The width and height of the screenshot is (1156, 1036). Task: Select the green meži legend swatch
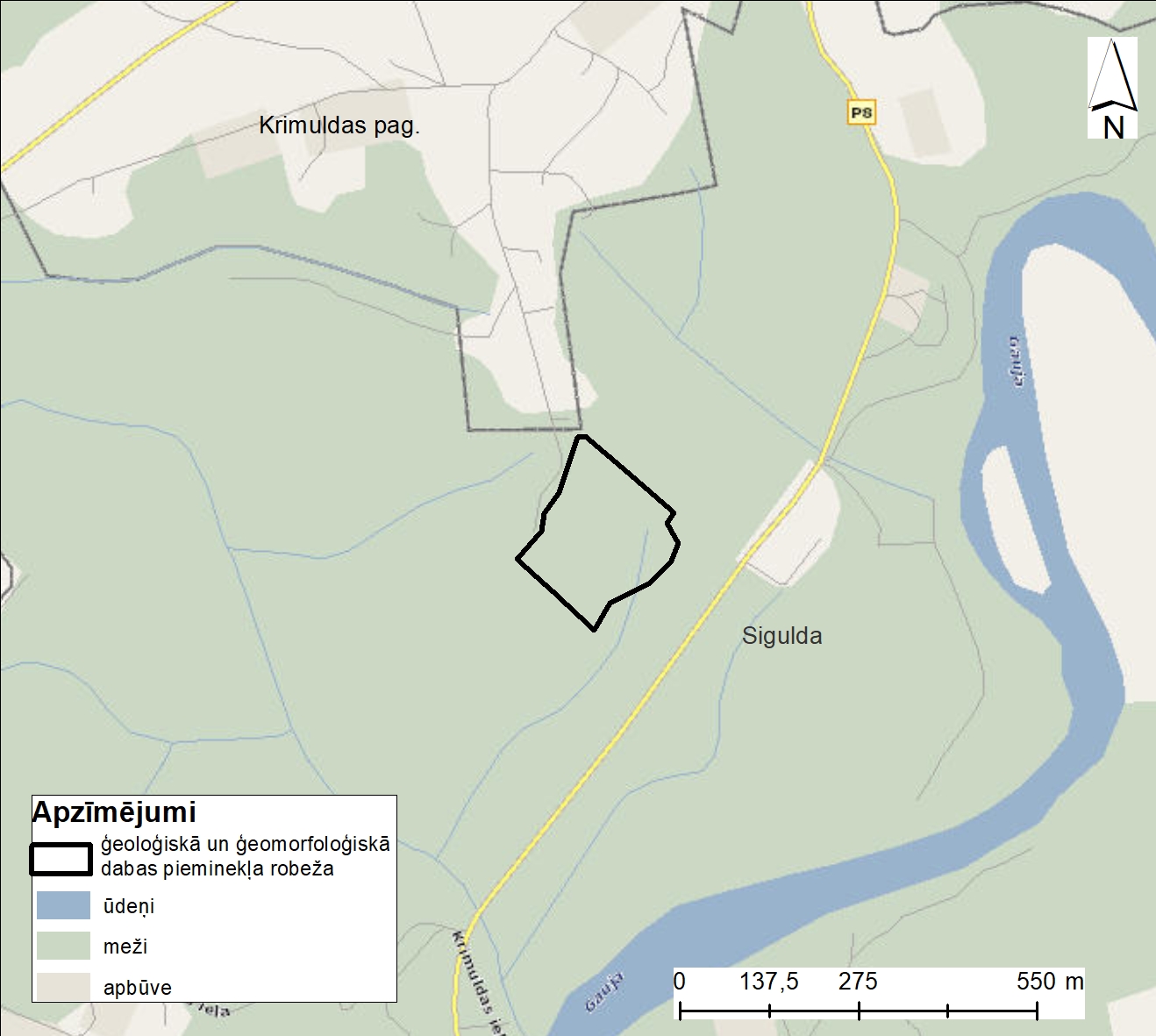tap(63, 946)
